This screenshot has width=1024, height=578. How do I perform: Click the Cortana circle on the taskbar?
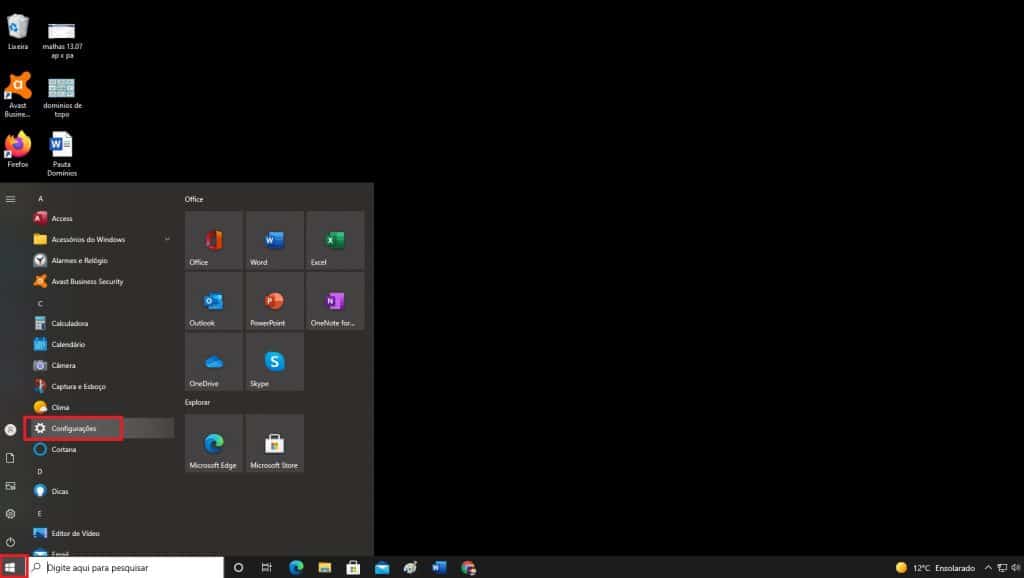point(238,568)
